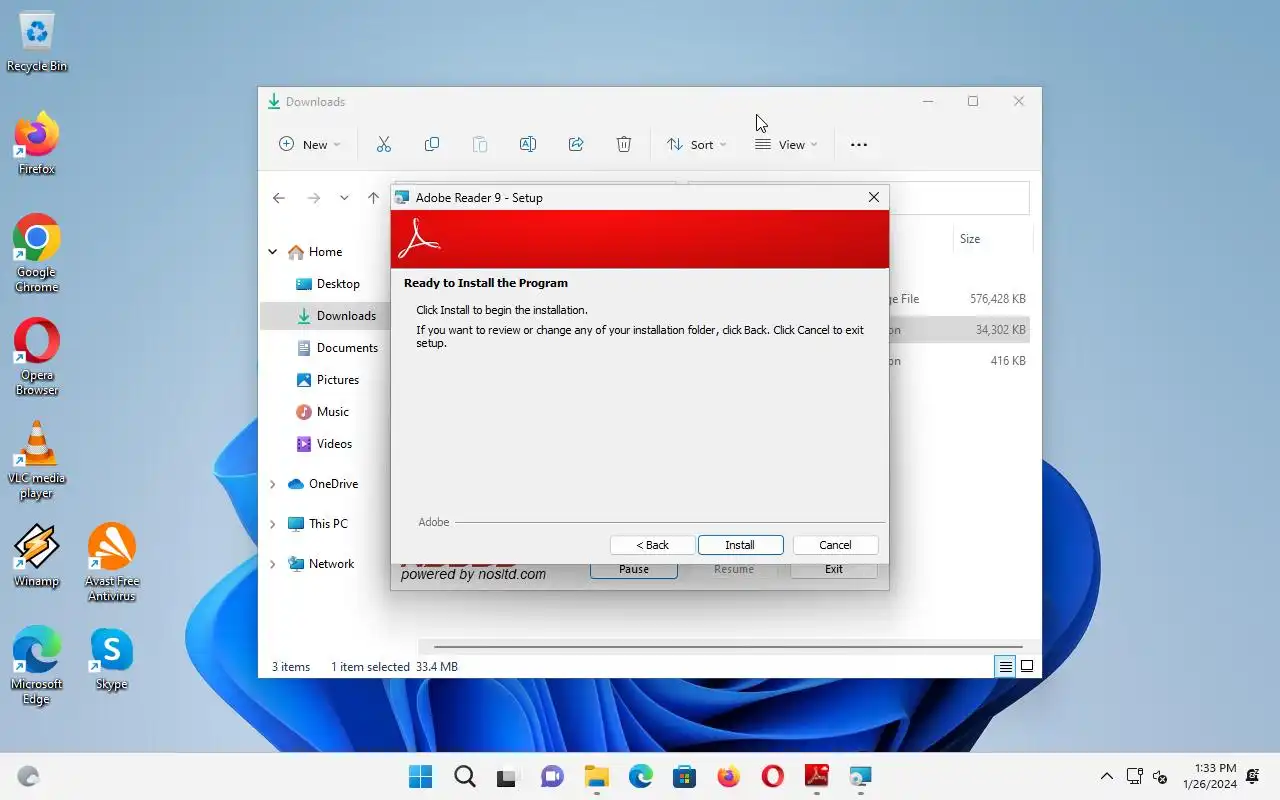Cut the selected file in Explorer
Image resolution: width=1280 pixels, height=800 pixels.
tap(384, 144)
